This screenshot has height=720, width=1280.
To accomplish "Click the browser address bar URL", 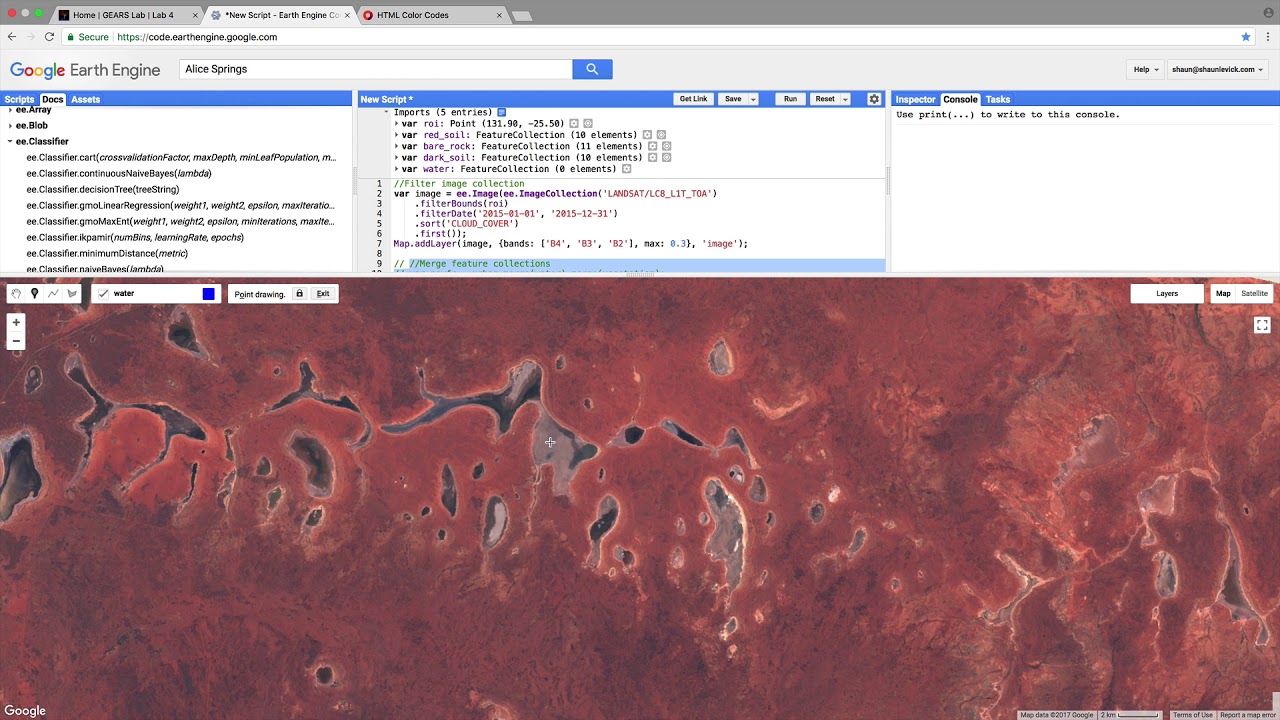I will (x=197, y=37).
